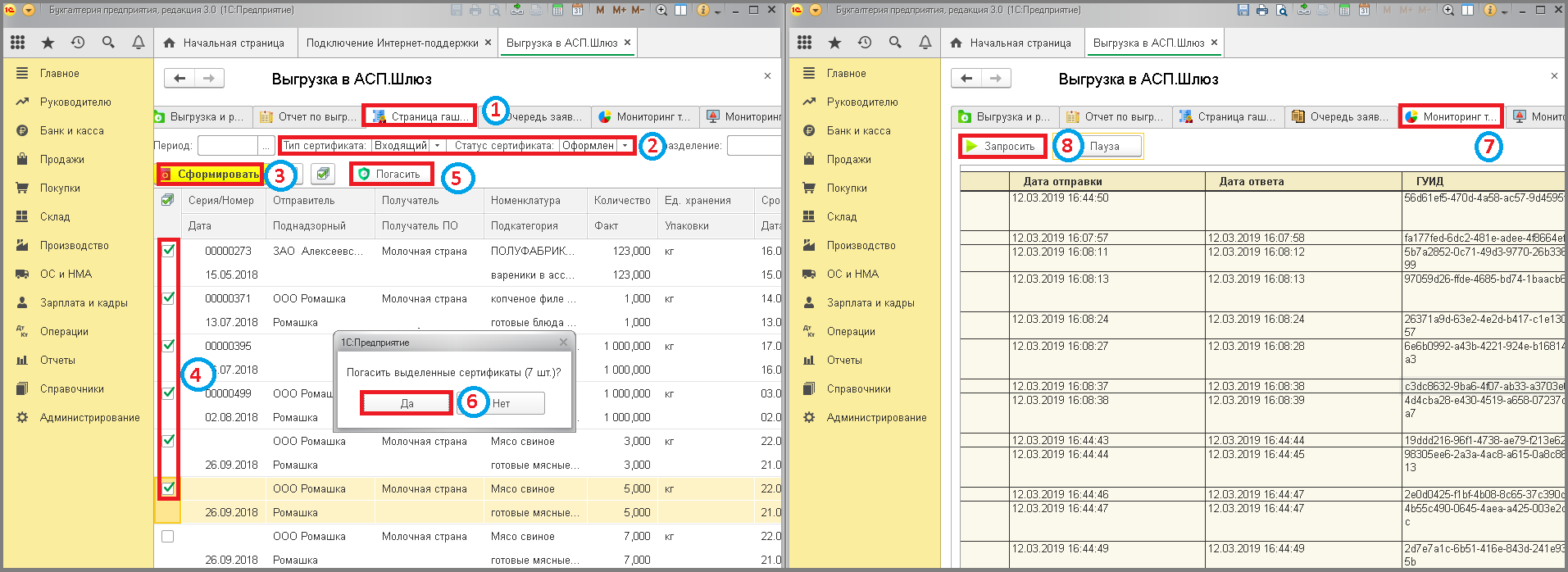Open the sections menu grid in left window
Screen dimensions: 1568x572
(x=17, y=43)
